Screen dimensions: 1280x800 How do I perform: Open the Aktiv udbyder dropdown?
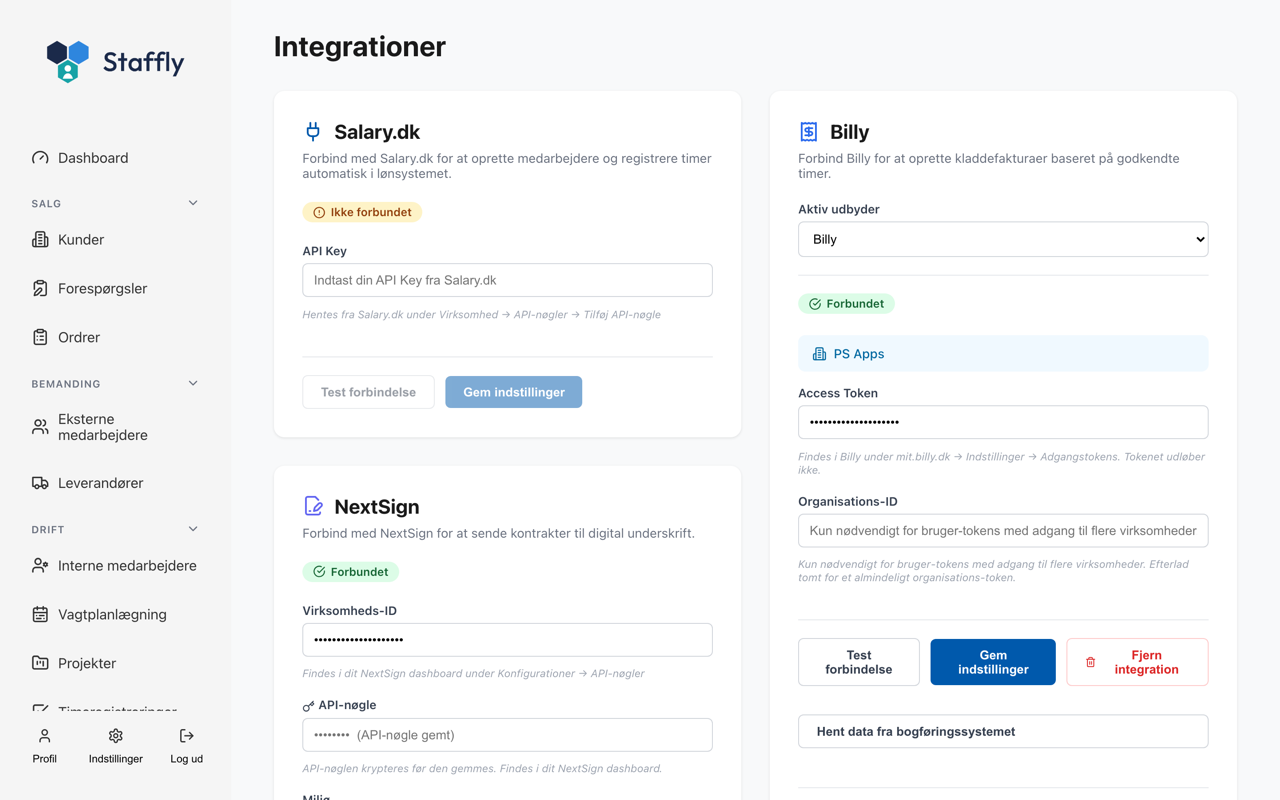(x=1003, y=239)
